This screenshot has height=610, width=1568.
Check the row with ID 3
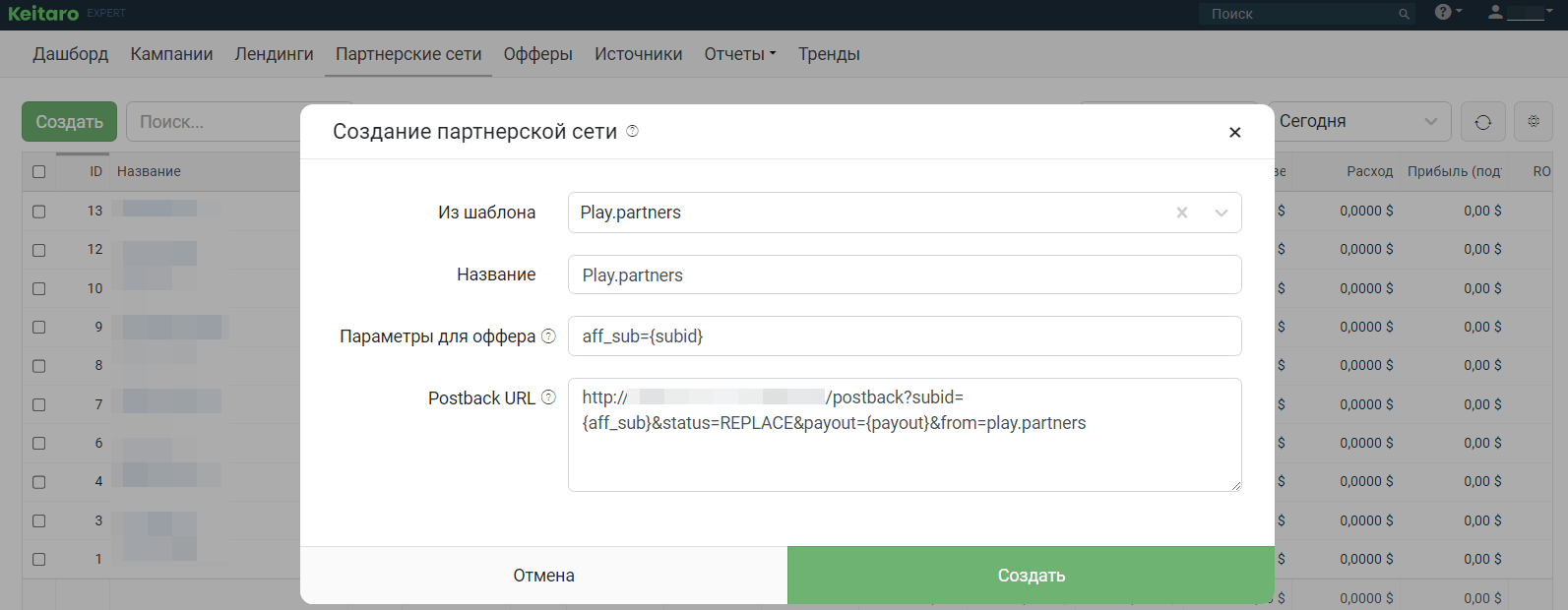pos(39,520)
